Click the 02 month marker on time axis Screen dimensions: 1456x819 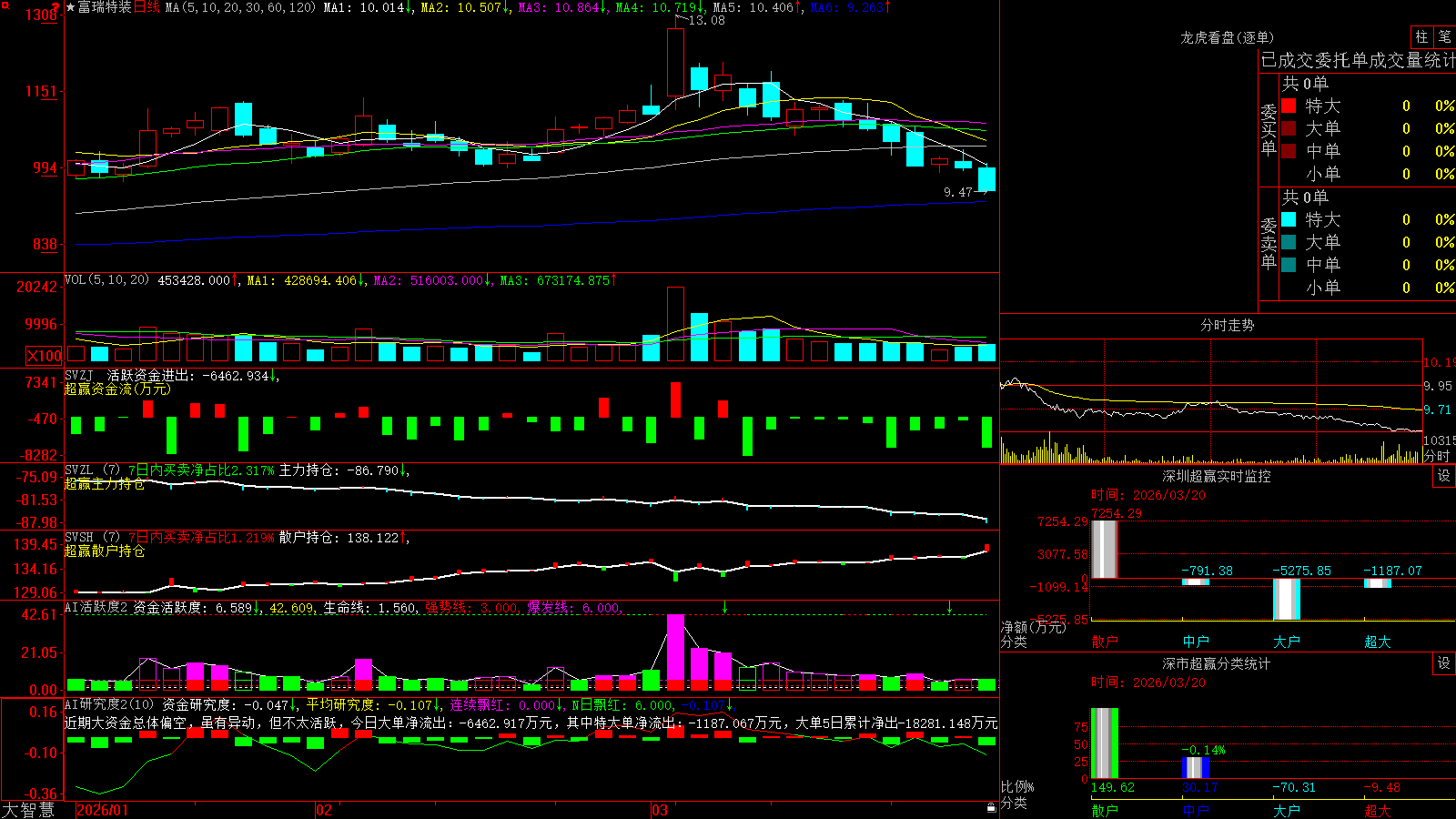tap(323, 810)
